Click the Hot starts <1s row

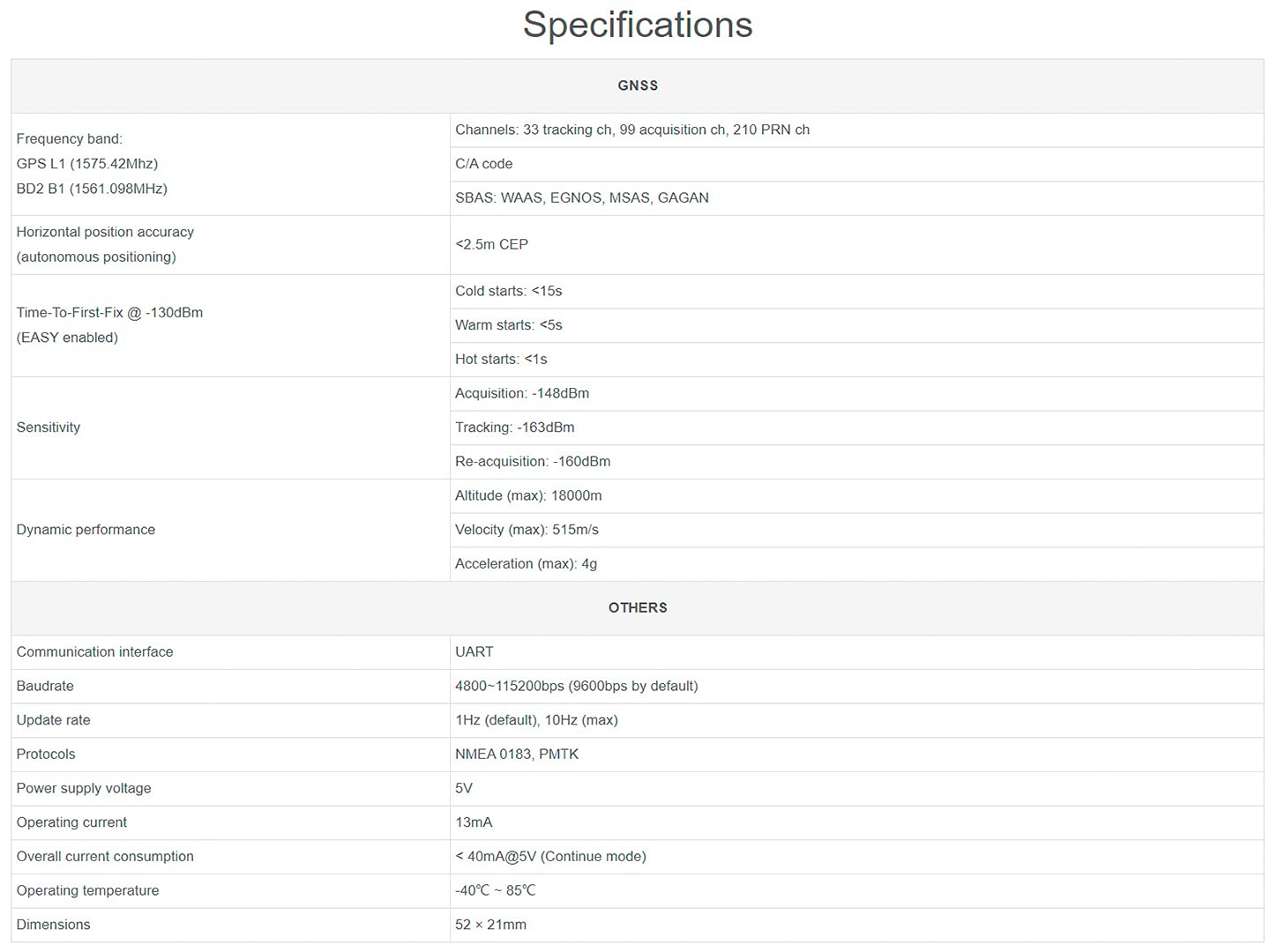(x=856, y=360)
